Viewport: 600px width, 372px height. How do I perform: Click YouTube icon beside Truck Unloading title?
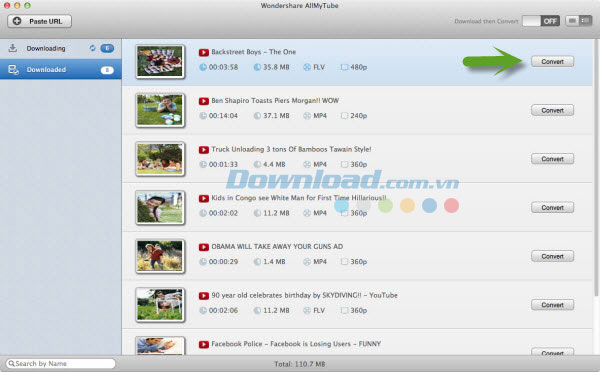tap(204, 150)
